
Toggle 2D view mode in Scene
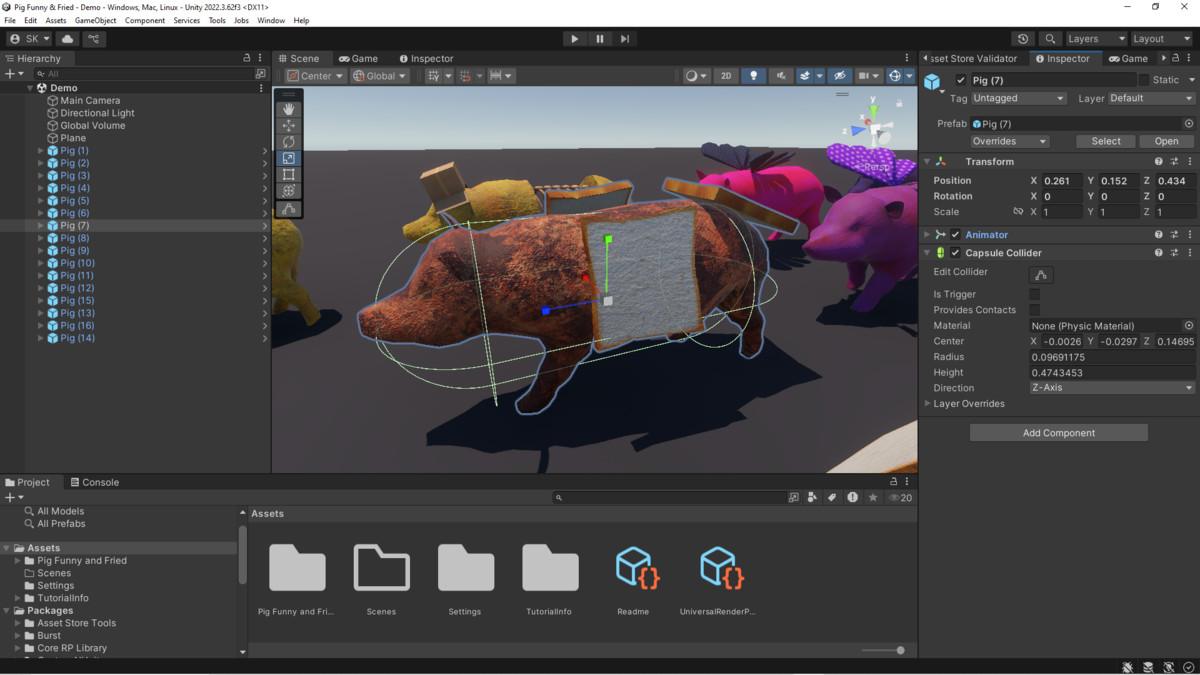click(x=726, y=76)
